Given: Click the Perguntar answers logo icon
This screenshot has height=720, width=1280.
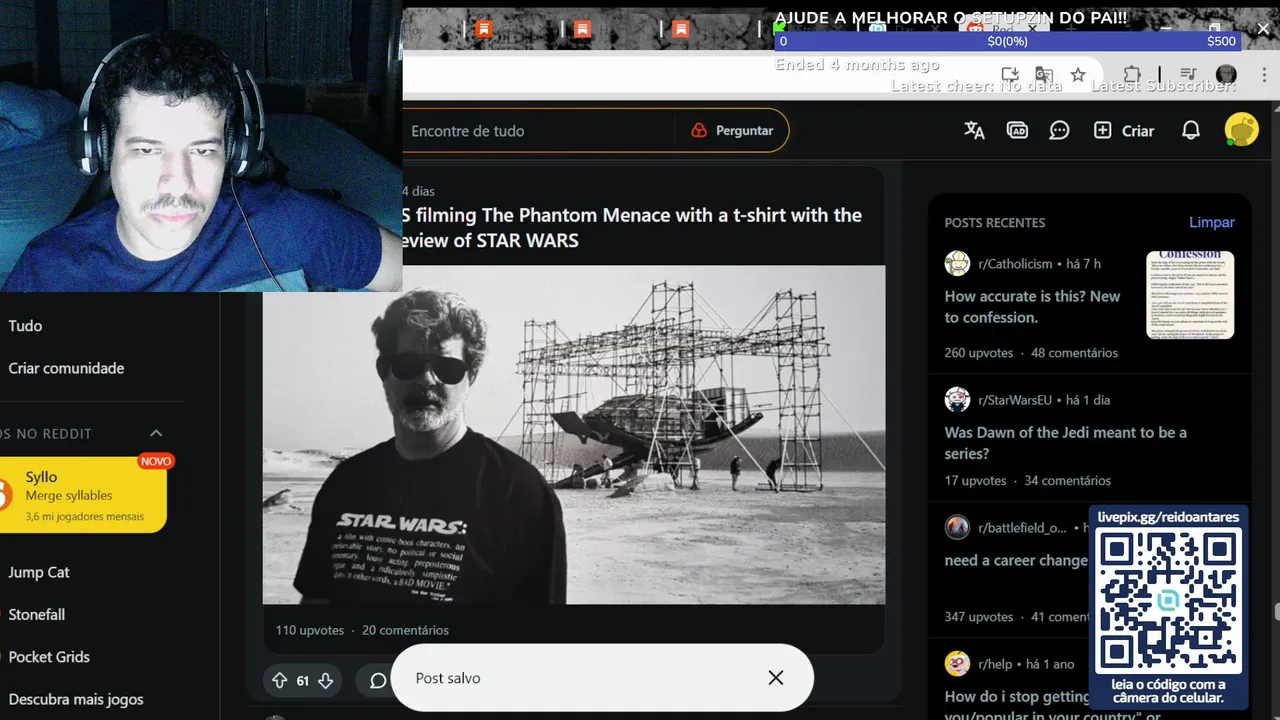Looking at the screenshot, I should point(699,130).
